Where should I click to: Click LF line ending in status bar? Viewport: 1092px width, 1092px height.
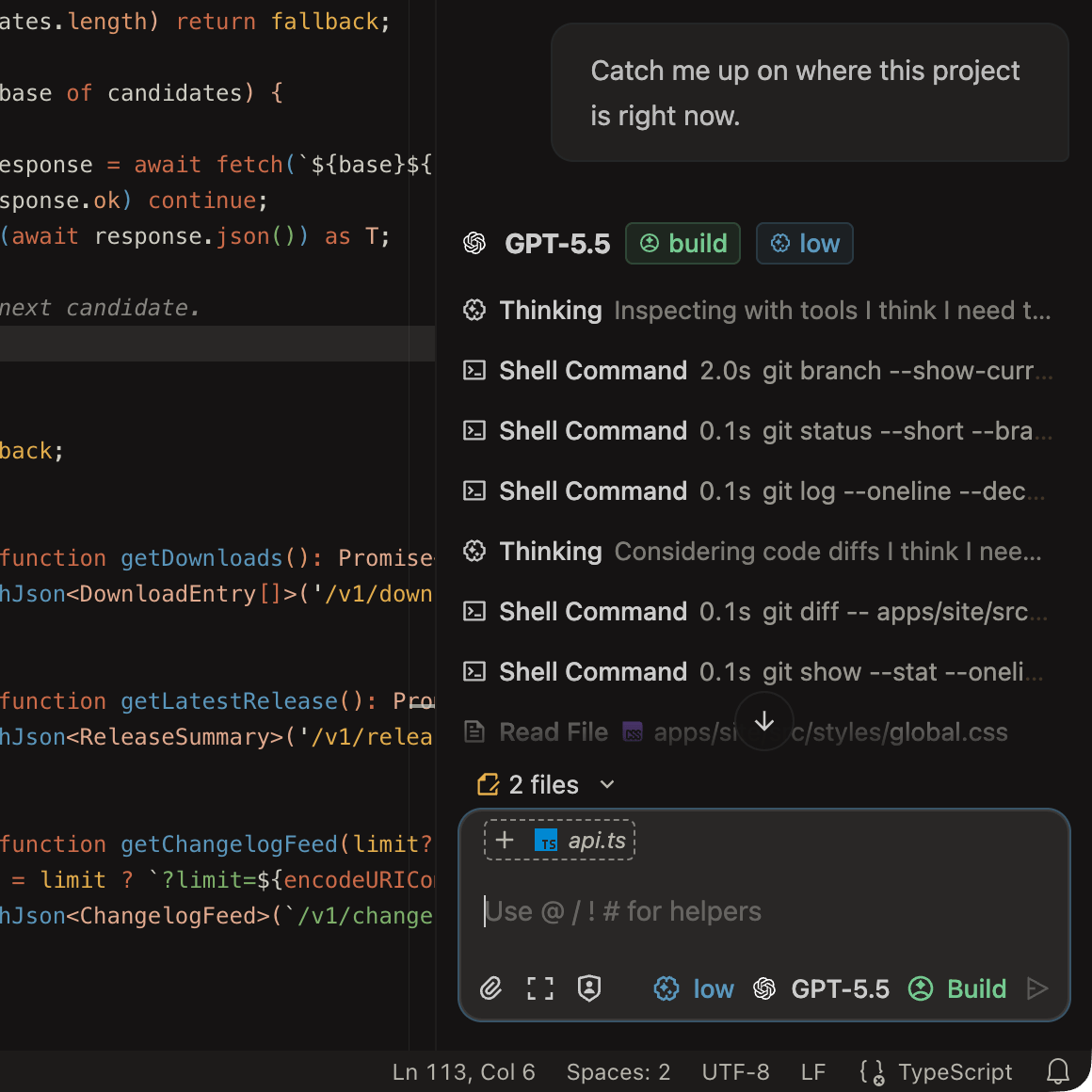(813, 1072)
